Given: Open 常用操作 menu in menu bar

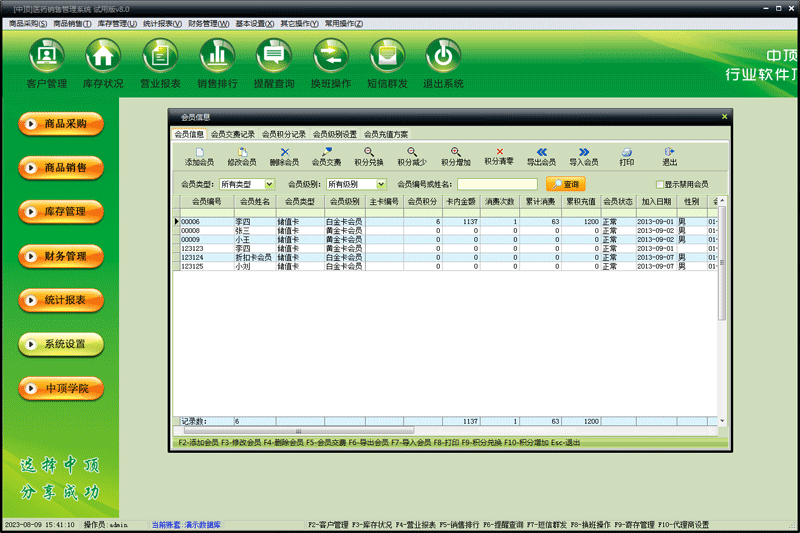Looking at the screenshot, I should click(x=344, y=23).
